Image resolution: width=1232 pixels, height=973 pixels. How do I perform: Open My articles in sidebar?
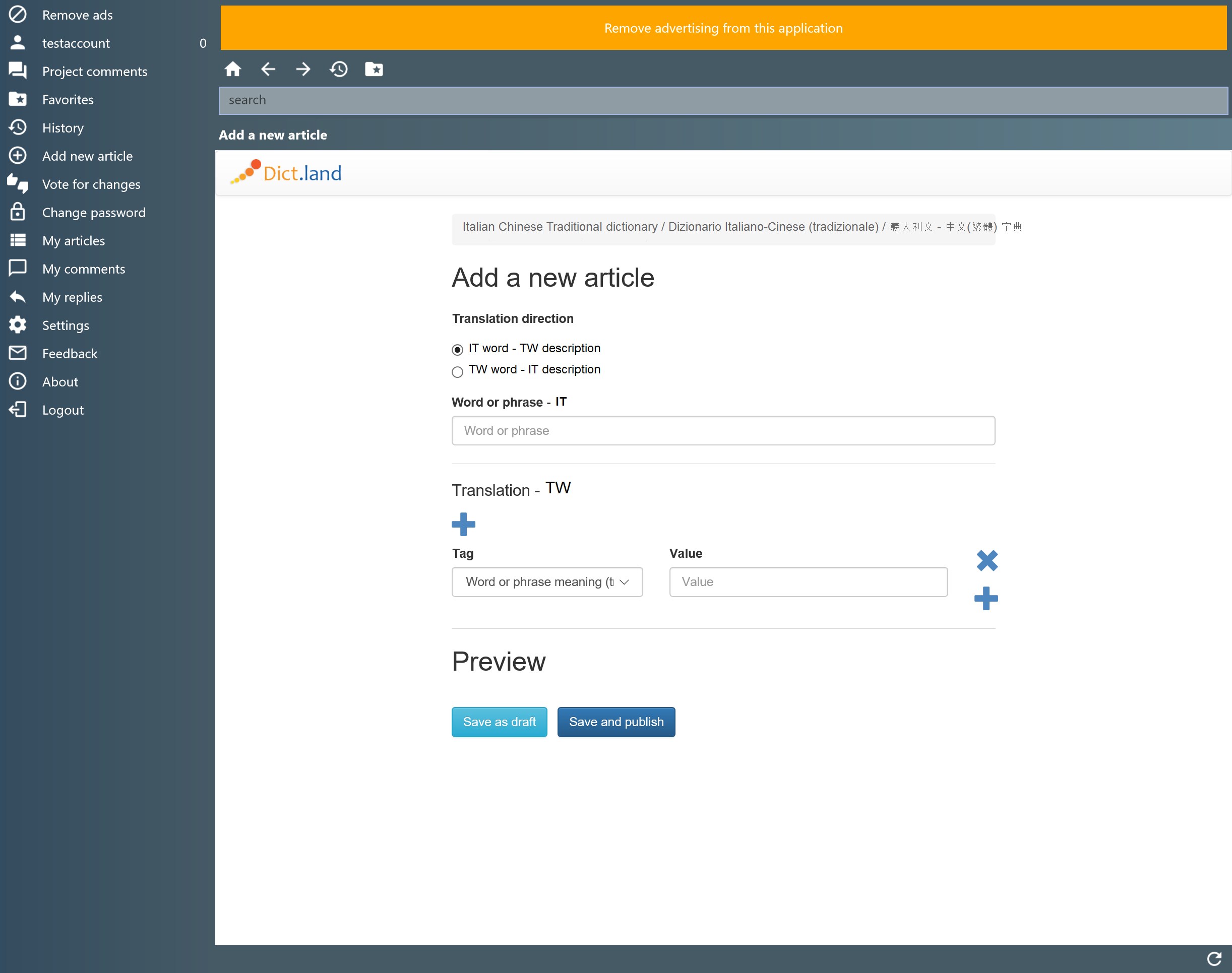tap(74, 240)
